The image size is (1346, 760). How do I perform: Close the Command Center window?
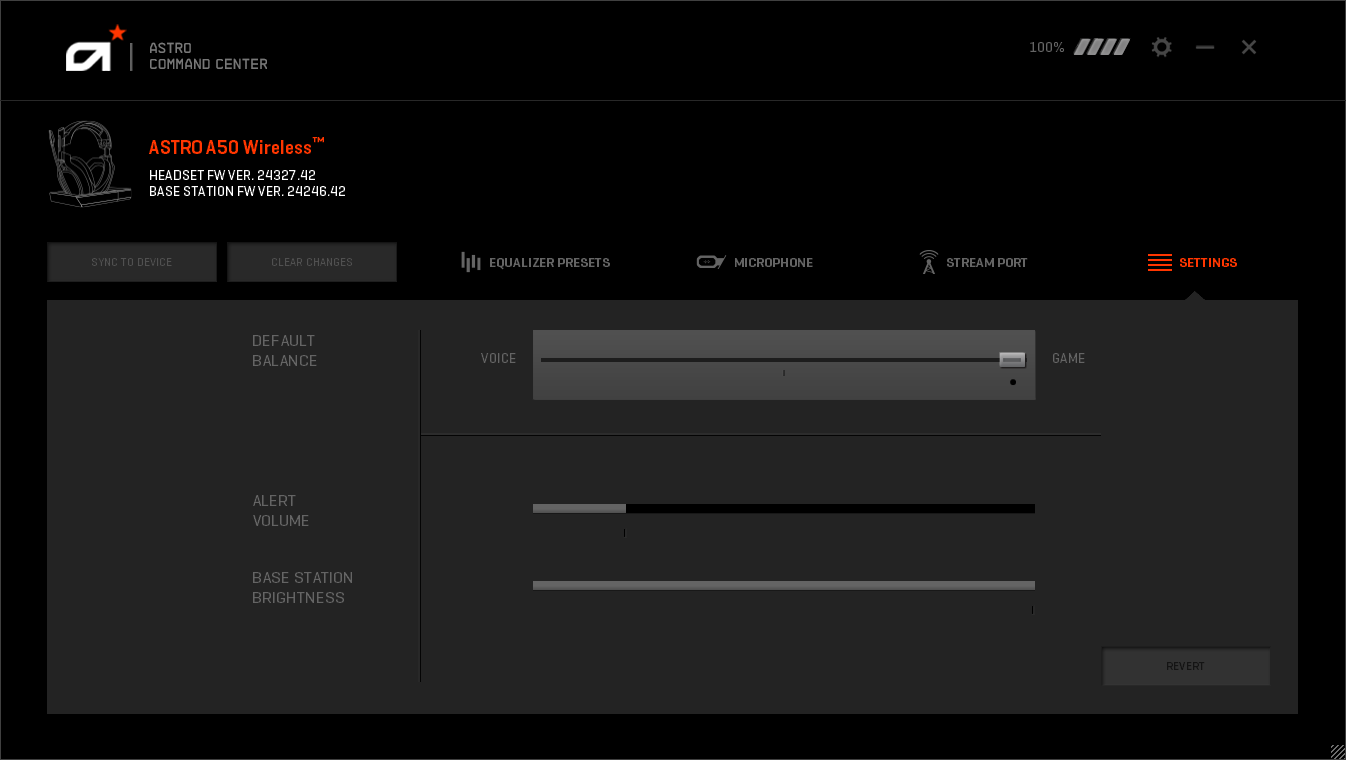1249,47
